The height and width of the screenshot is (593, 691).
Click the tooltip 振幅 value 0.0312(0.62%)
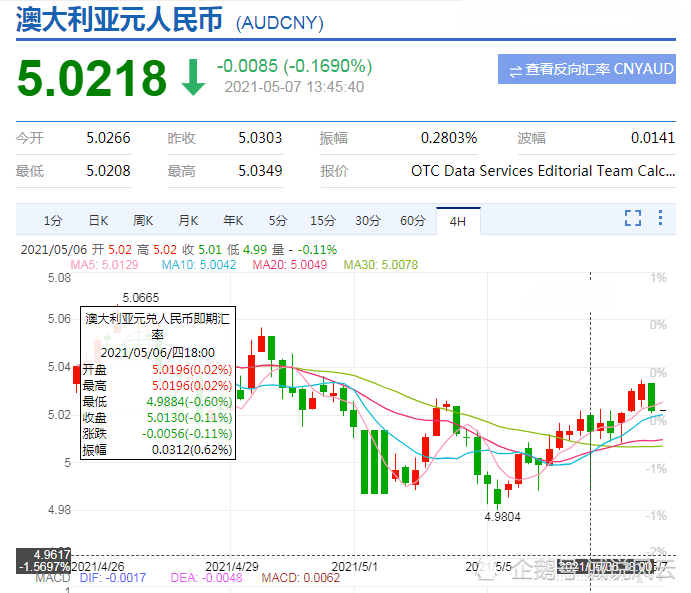point(192,450)
